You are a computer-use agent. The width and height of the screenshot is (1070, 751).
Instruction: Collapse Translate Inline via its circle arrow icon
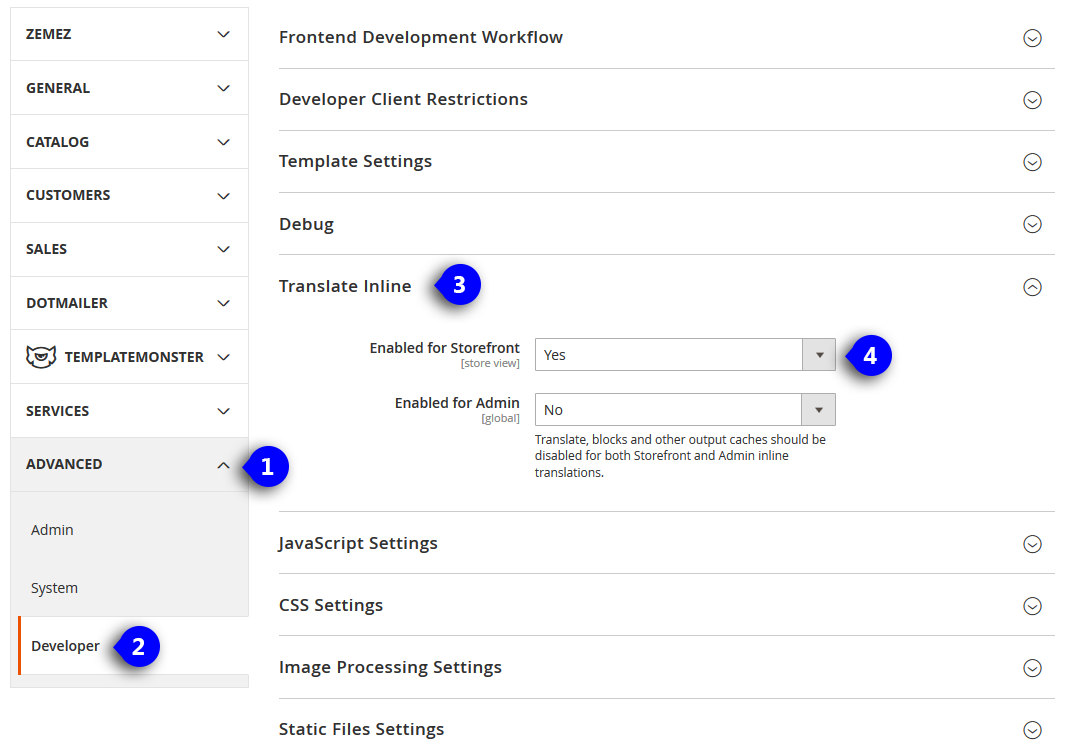pyautogui.click(x=1032, y=287)
